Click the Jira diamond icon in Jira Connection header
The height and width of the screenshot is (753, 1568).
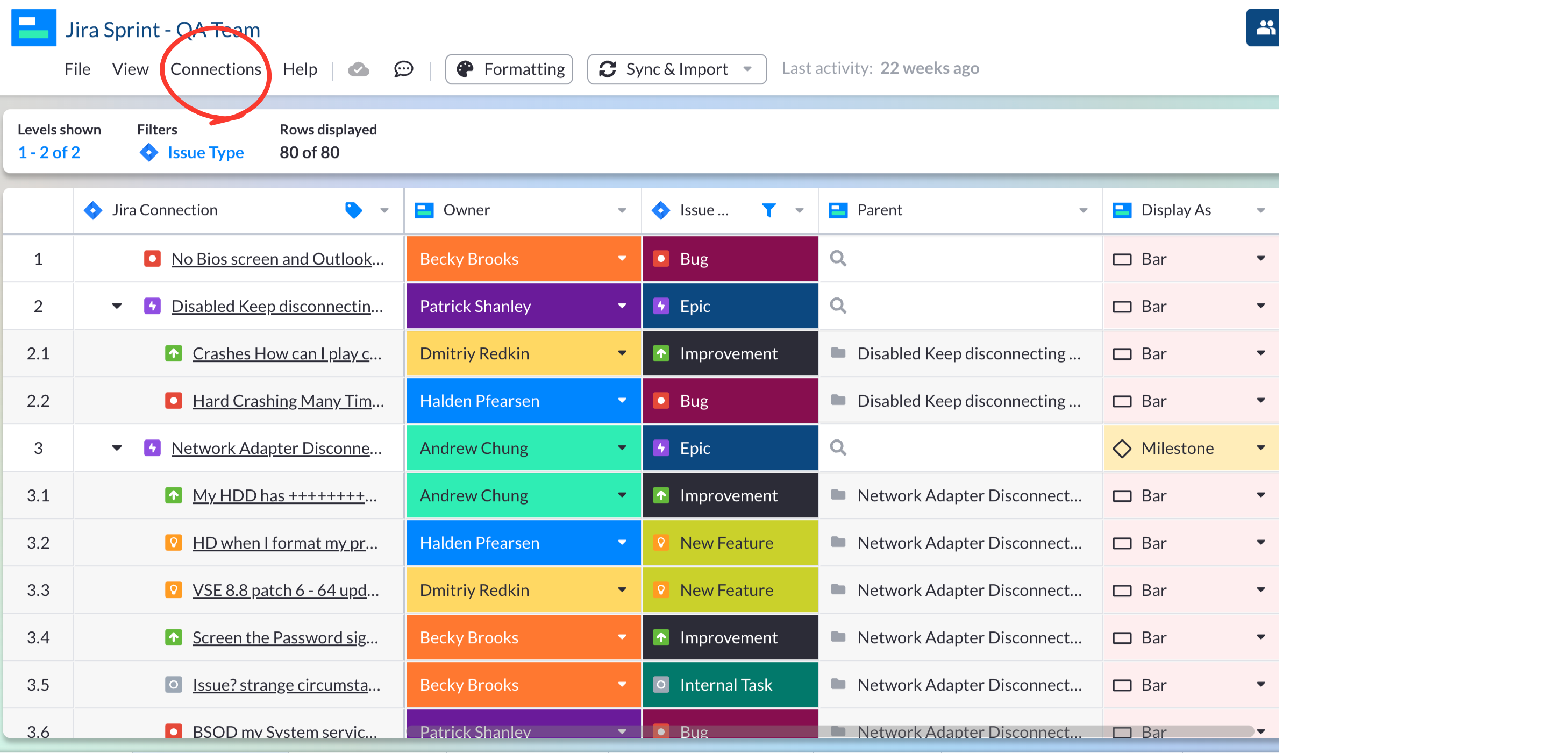[92, 210]
